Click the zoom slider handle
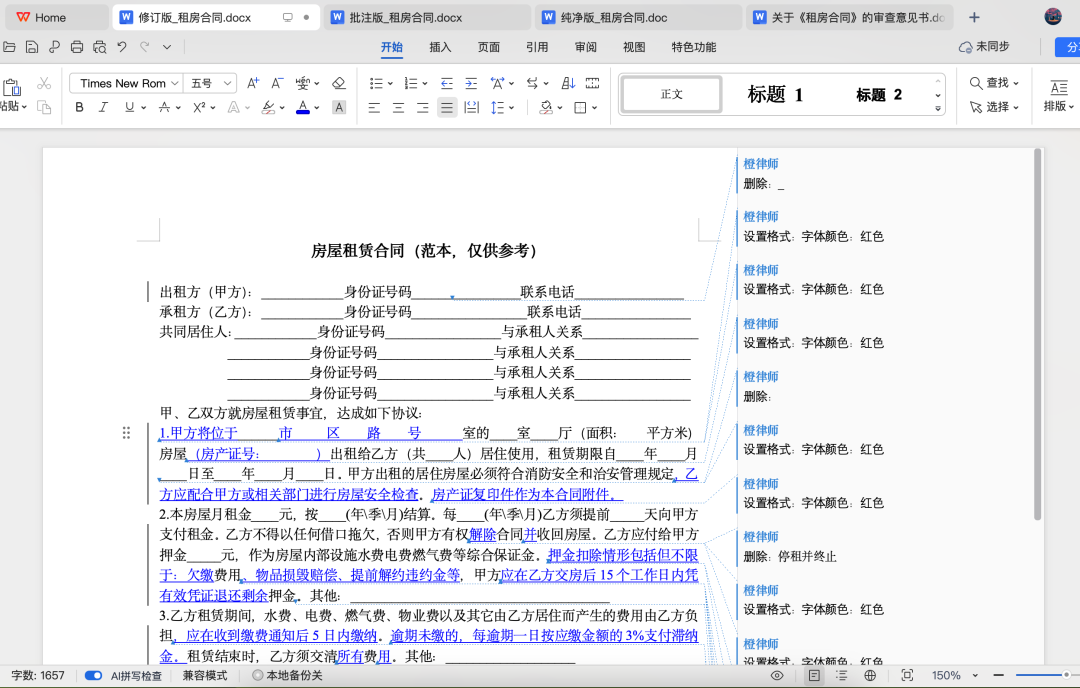Screen dimensions: 1080x688 [x=1066, y=676]
